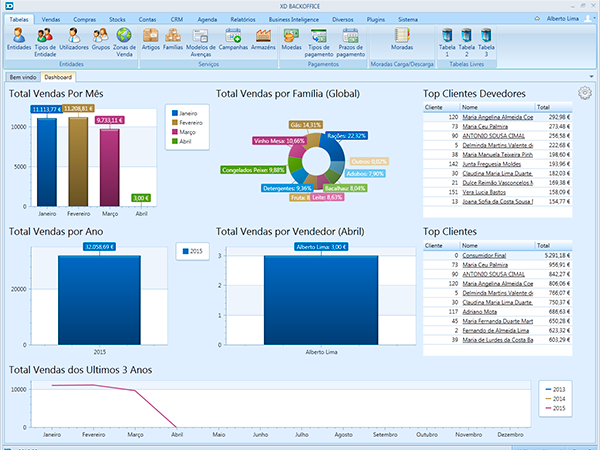The image size is (600, 450).
Task: Open dashboard settings gear icon
Action: [x=584, y=93]
